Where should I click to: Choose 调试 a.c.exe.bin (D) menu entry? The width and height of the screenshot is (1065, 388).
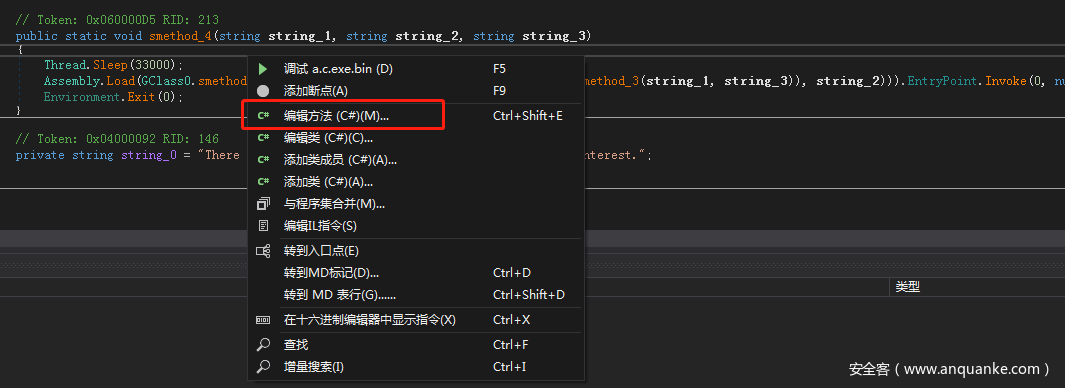pyautogui.click(x=416, y=69)
